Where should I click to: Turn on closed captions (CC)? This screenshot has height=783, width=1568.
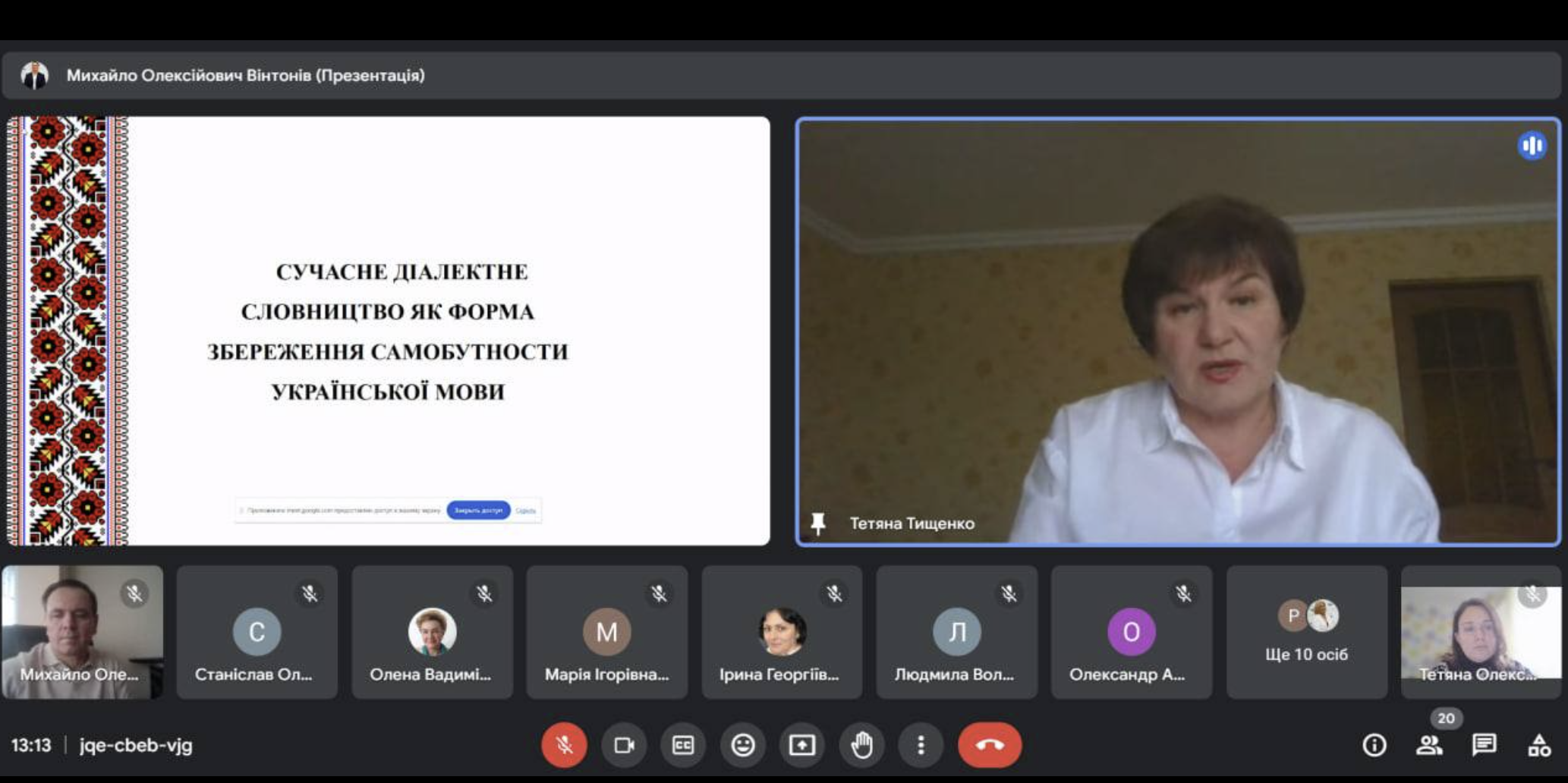click(x=683, y=745)
